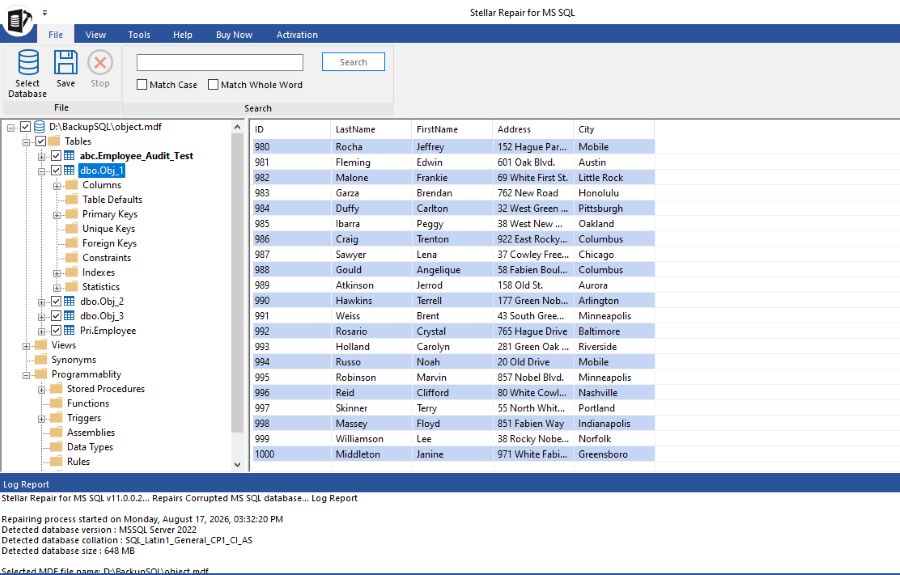Image resolution: width=900 pixels, height=575 pixels.
Task: Click the Indexes folder icon
Action: tap(72, 272)
